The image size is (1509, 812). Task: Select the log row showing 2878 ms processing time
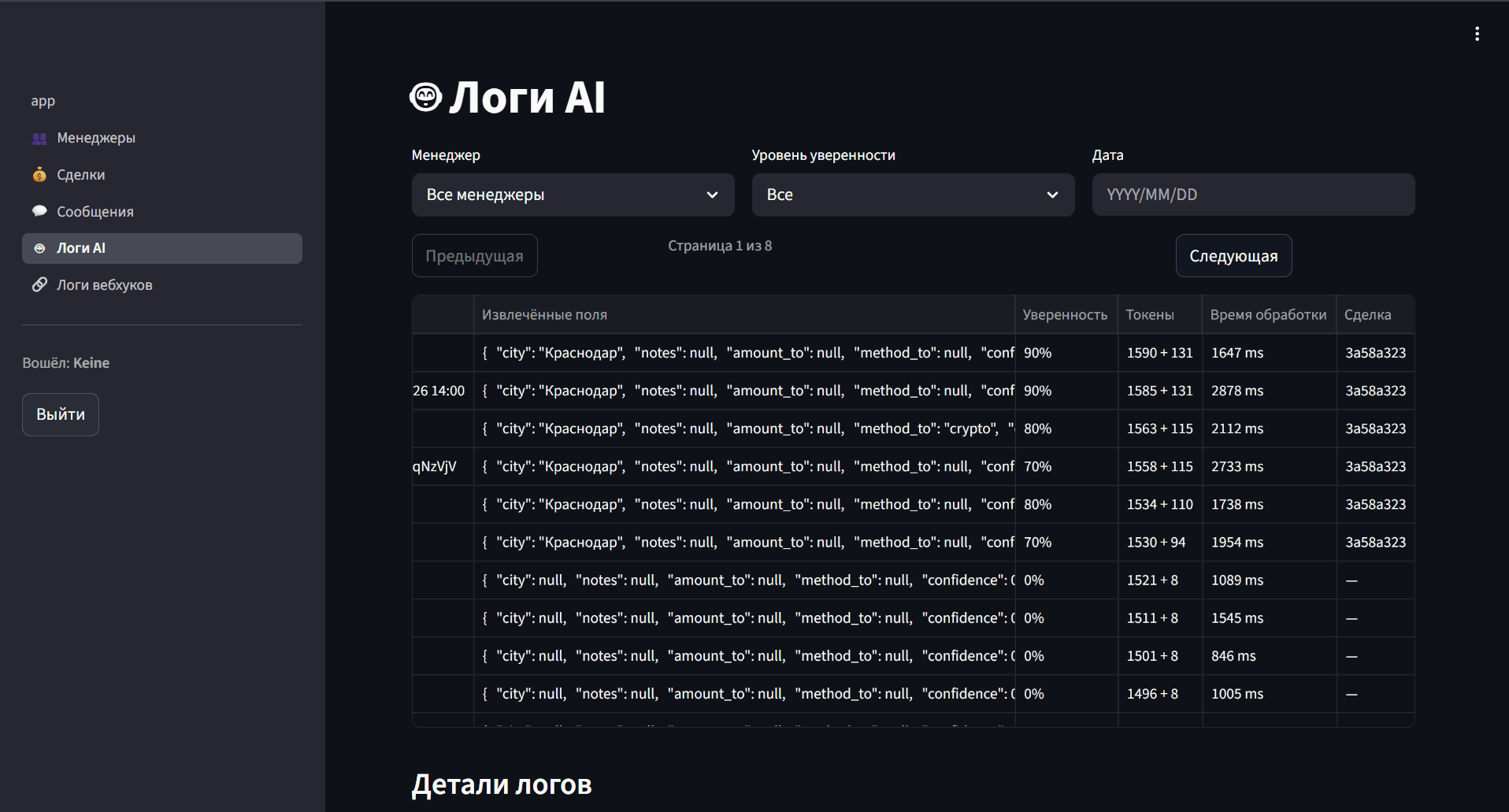coord(1236,391)
